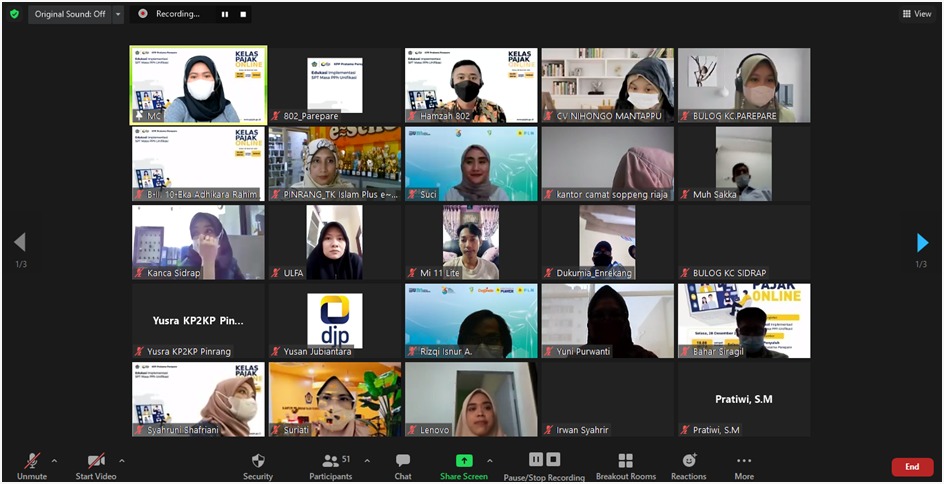The image size is (944, 484).
Task: Open the Security shield options
Action: coord(258,465)
